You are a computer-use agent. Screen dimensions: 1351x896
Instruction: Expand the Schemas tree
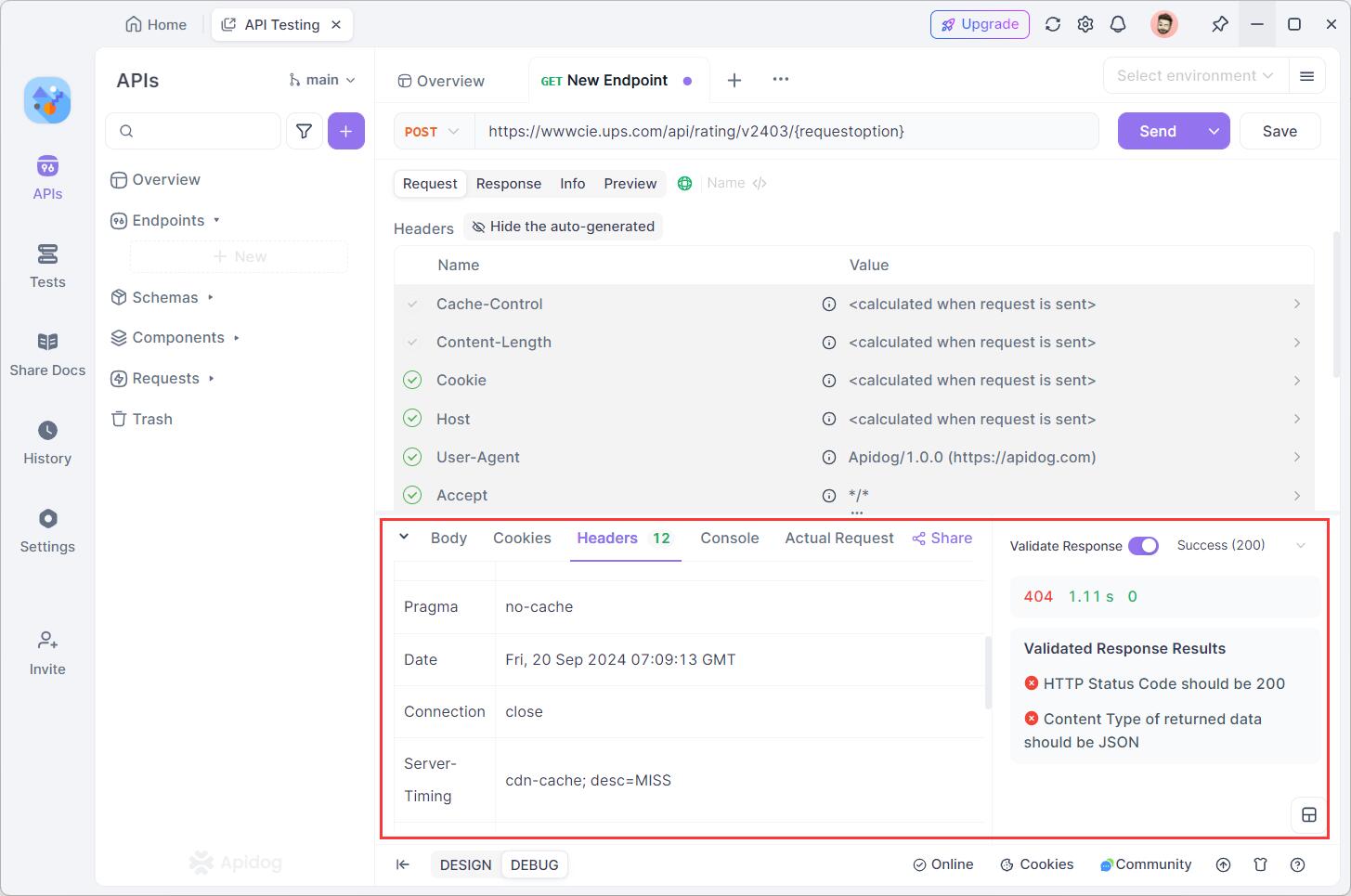pos(211,297)
